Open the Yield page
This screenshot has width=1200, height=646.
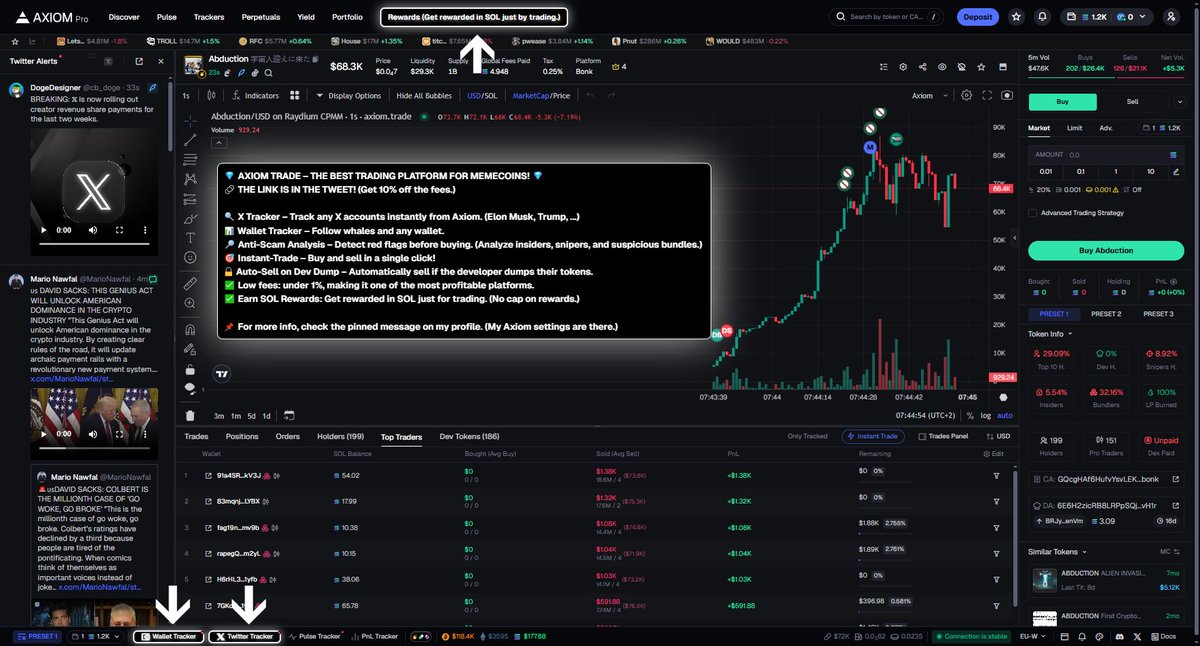click(306, 17)
